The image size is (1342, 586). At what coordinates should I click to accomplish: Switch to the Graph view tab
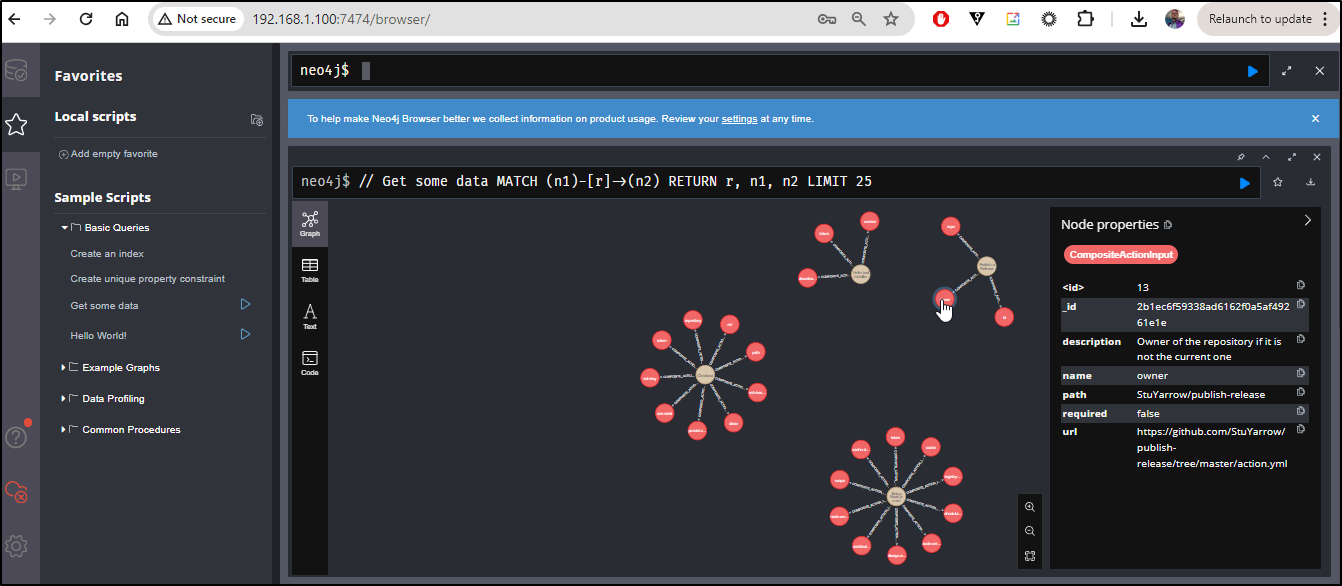310,223
